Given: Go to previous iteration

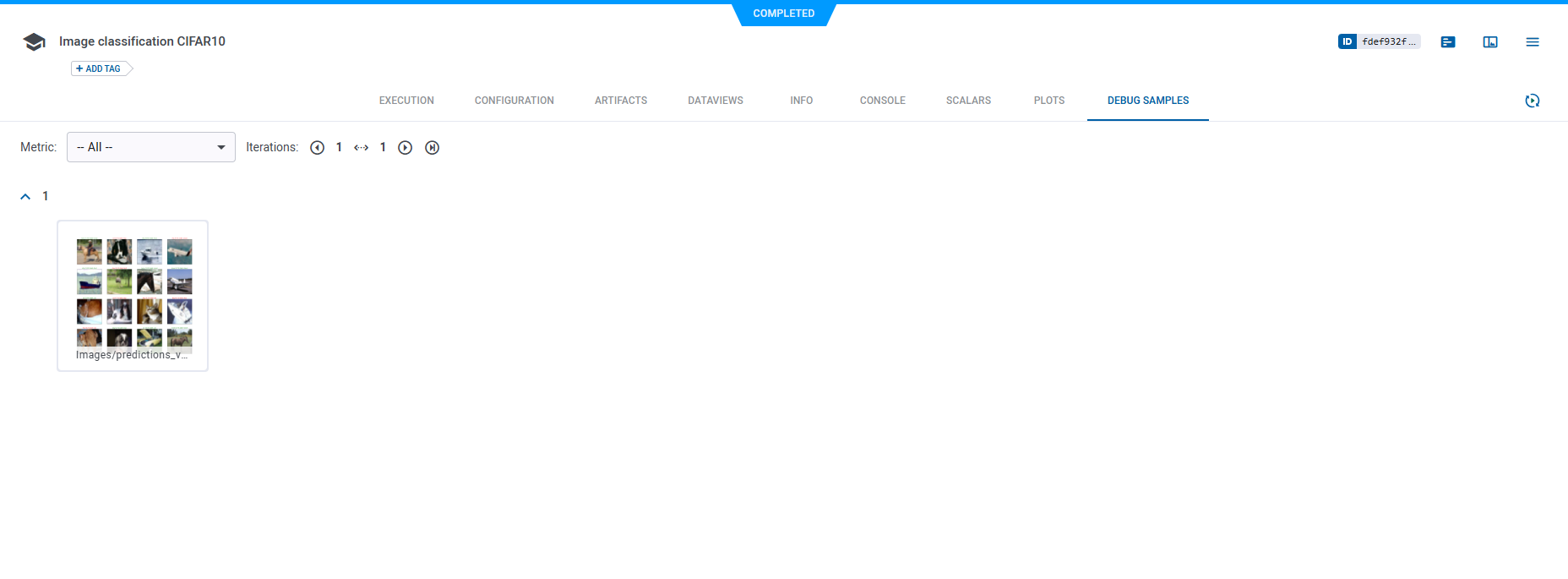Looking at the screenshot, I should tap(318, 148).
